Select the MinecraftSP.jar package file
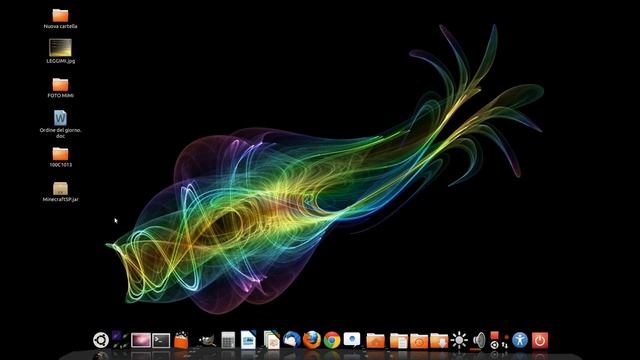This screenshot has height=360, width=640. (60, 192)
